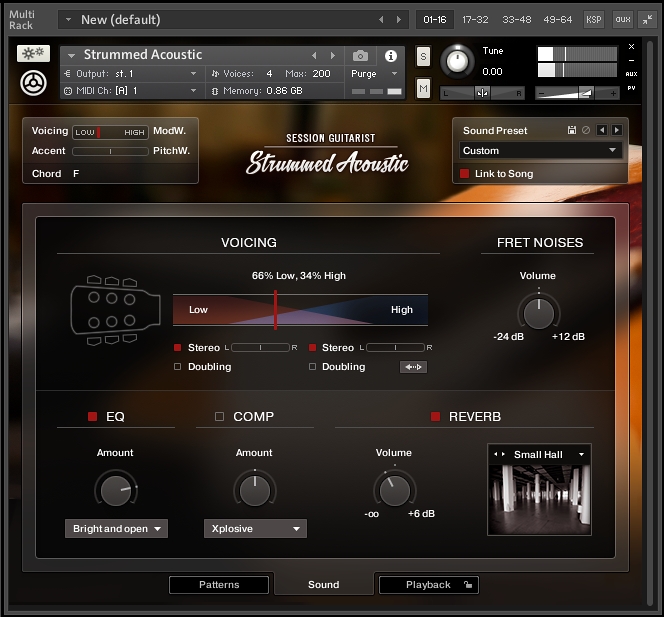Open the multi rack New (default) menu arrow
The image size is (664, 617).
(68, 19)
